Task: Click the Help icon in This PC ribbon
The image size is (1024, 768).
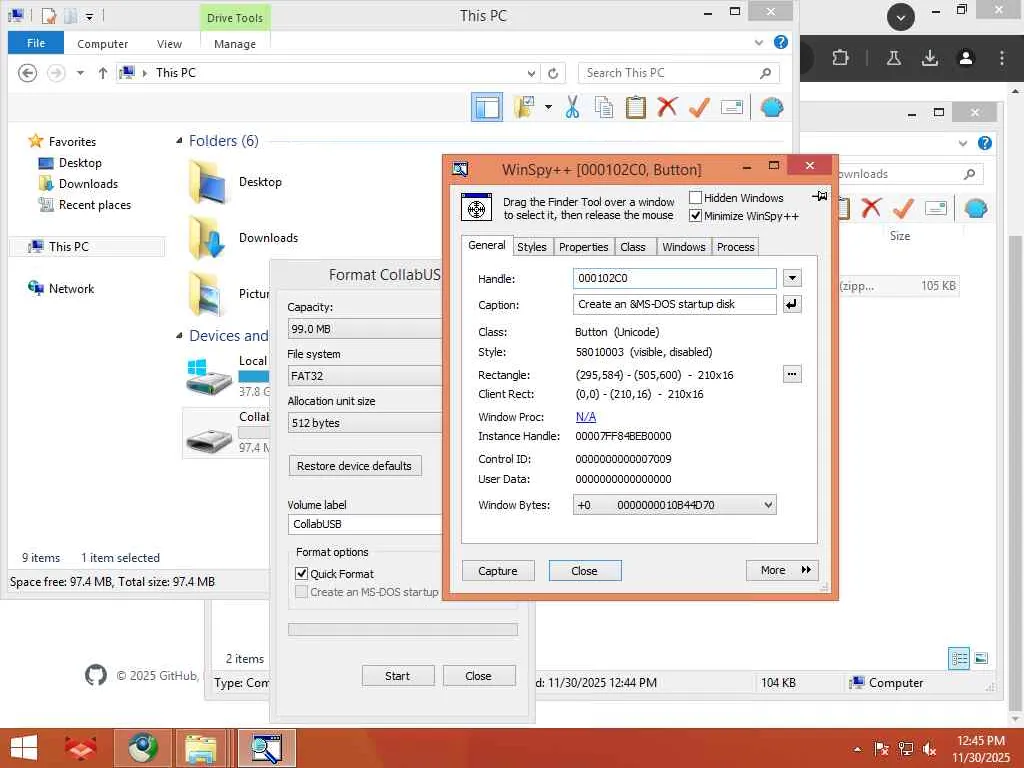Action: [780, 42]
